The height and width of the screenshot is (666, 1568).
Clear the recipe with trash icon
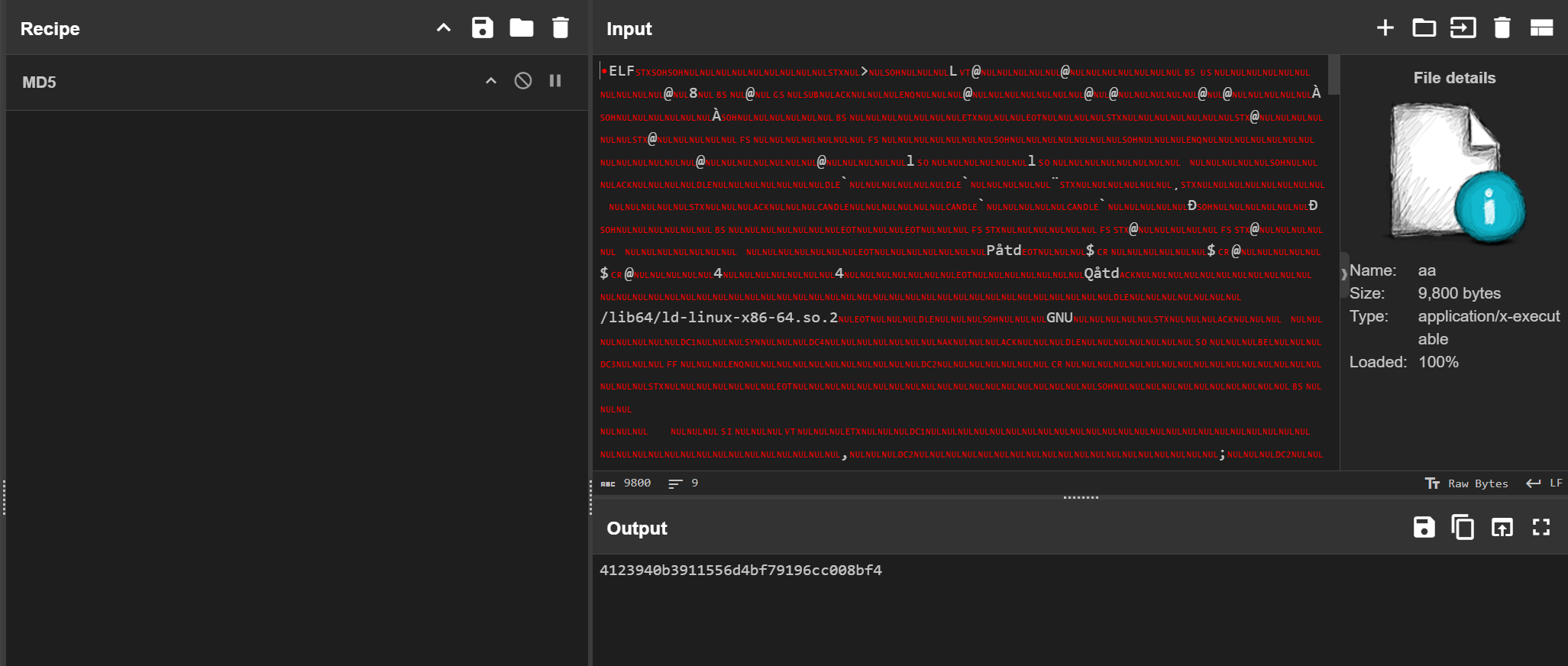[561, 28]
